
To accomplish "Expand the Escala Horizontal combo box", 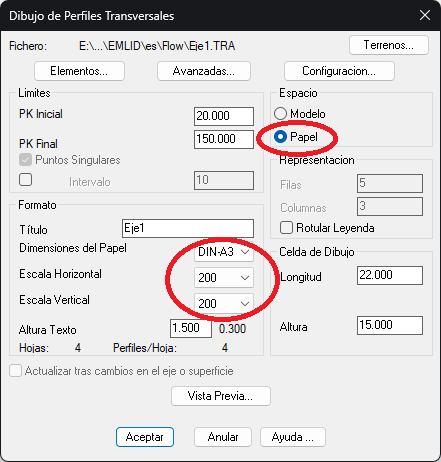I will click(x=224, y=277).
